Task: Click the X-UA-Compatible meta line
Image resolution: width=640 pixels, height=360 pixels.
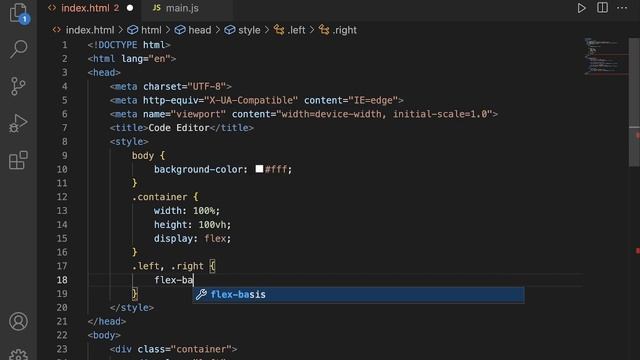Action: click(x=257, y=100)
